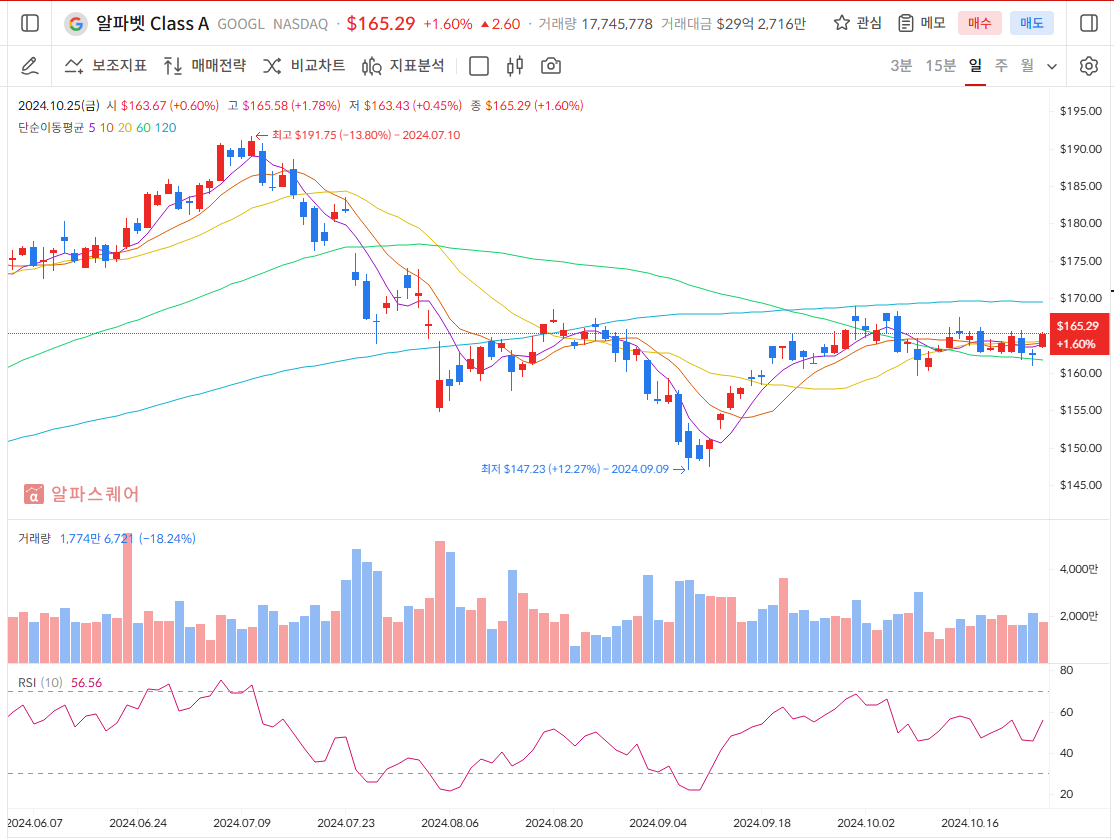
Task: Add 알파벳 to 관심 watchlist star
Action: tap(858, 23)
